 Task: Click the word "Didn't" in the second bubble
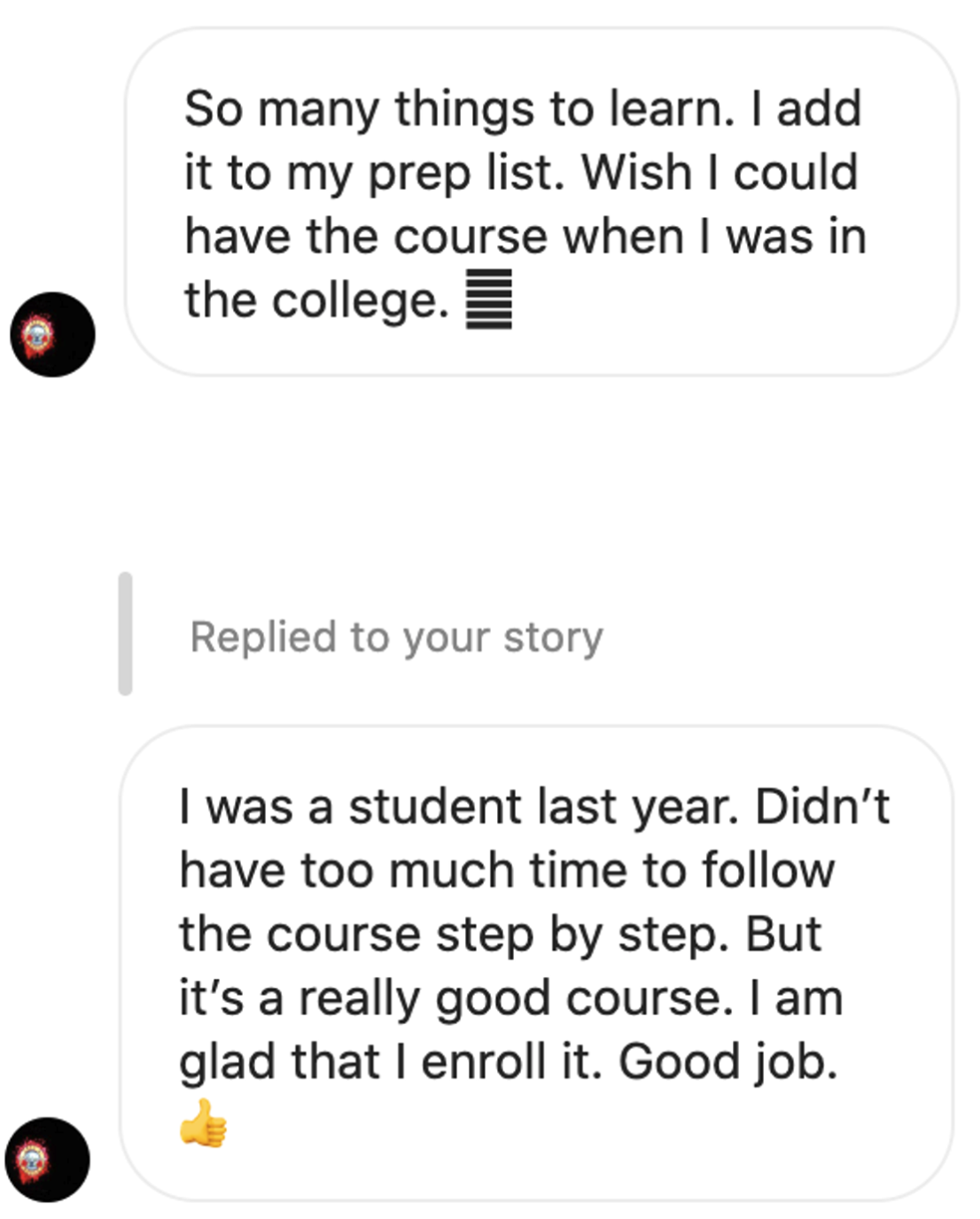point(822,806)
